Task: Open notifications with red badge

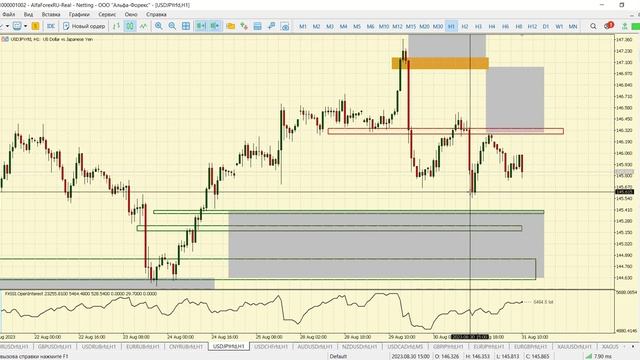Action: pos(609,26)
